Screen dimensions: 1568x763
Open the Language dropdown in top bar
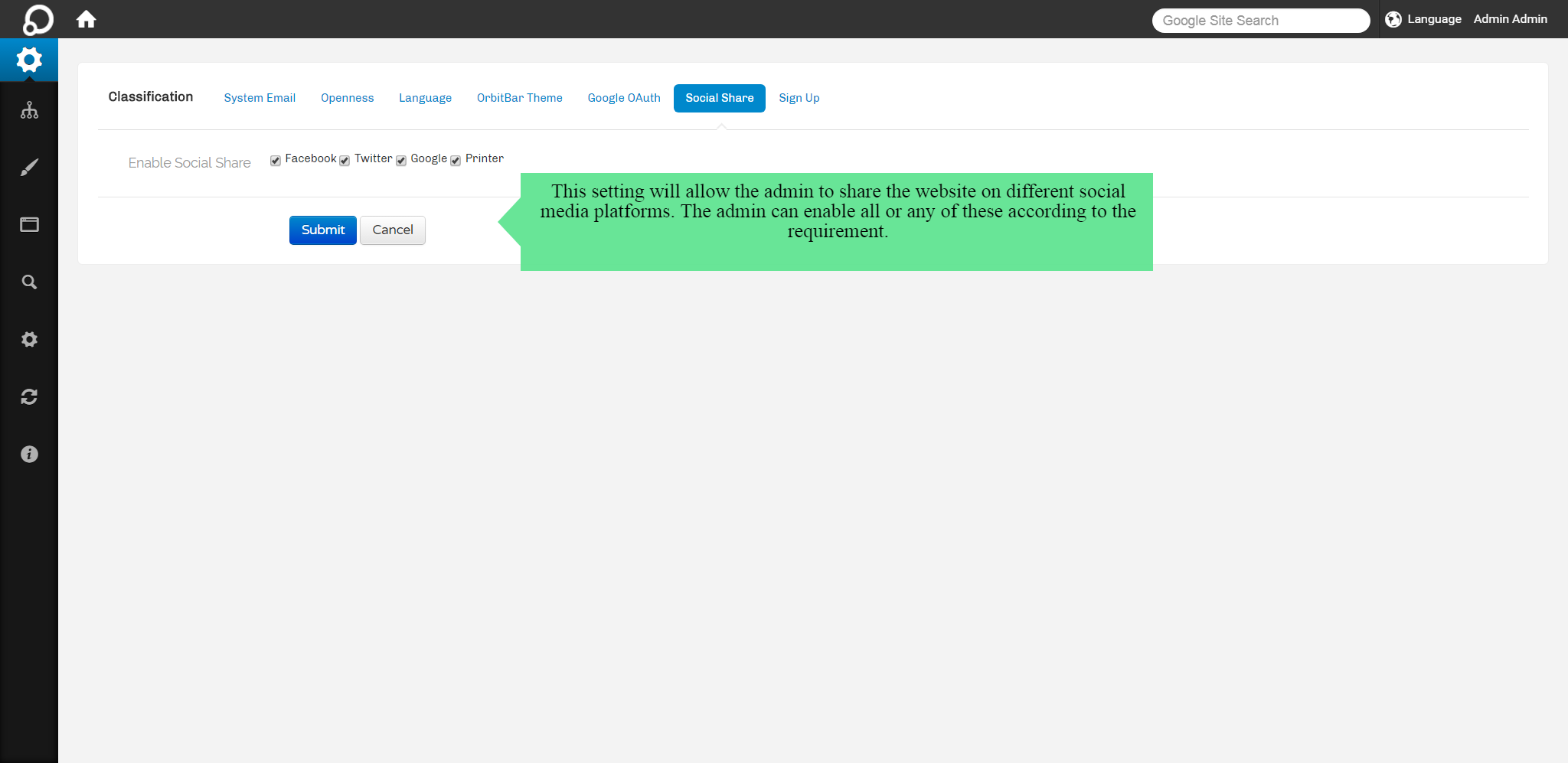tap(1423, 19)
